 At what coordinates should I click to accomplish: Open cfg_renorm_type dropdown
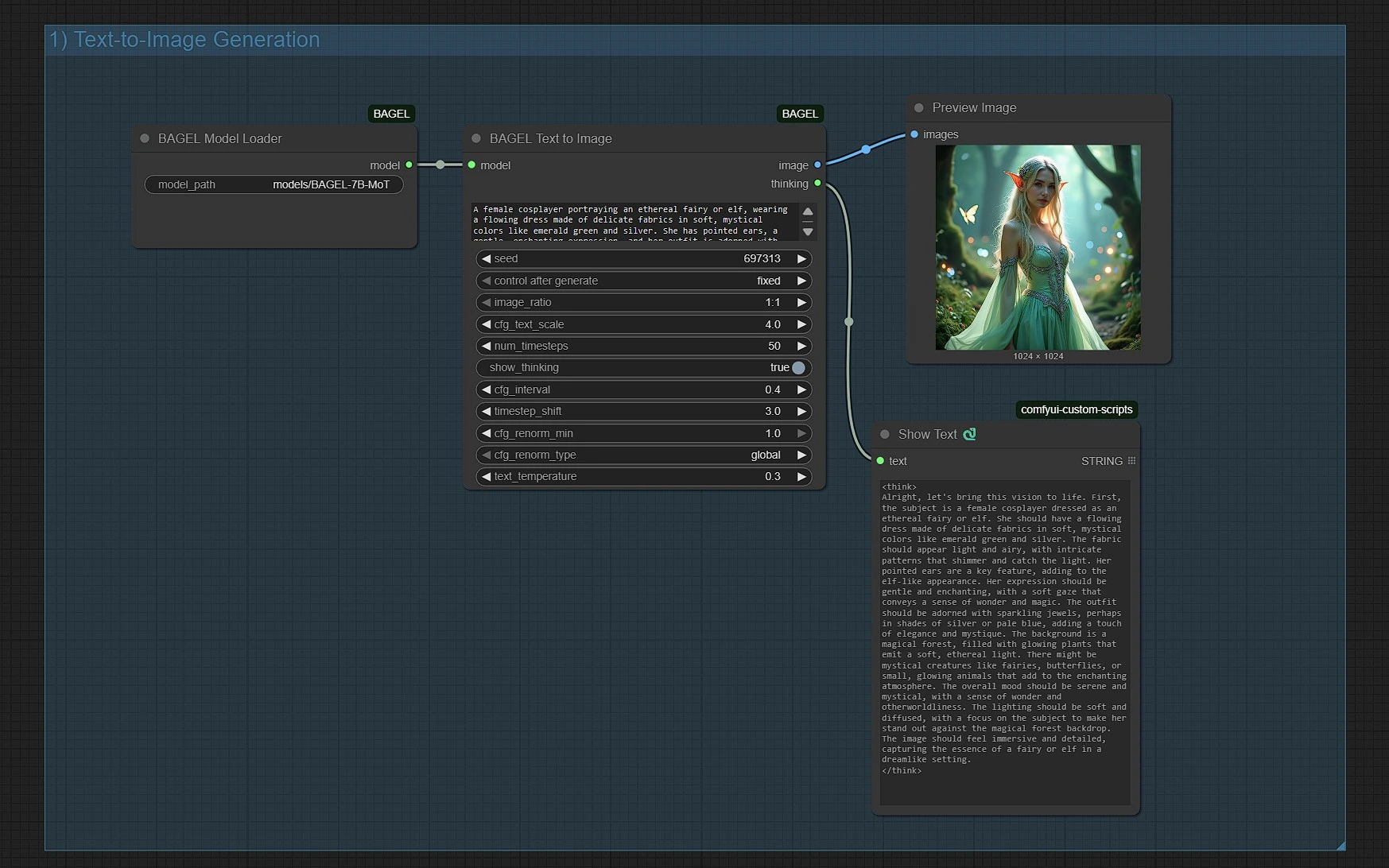(x=643, y=455)
